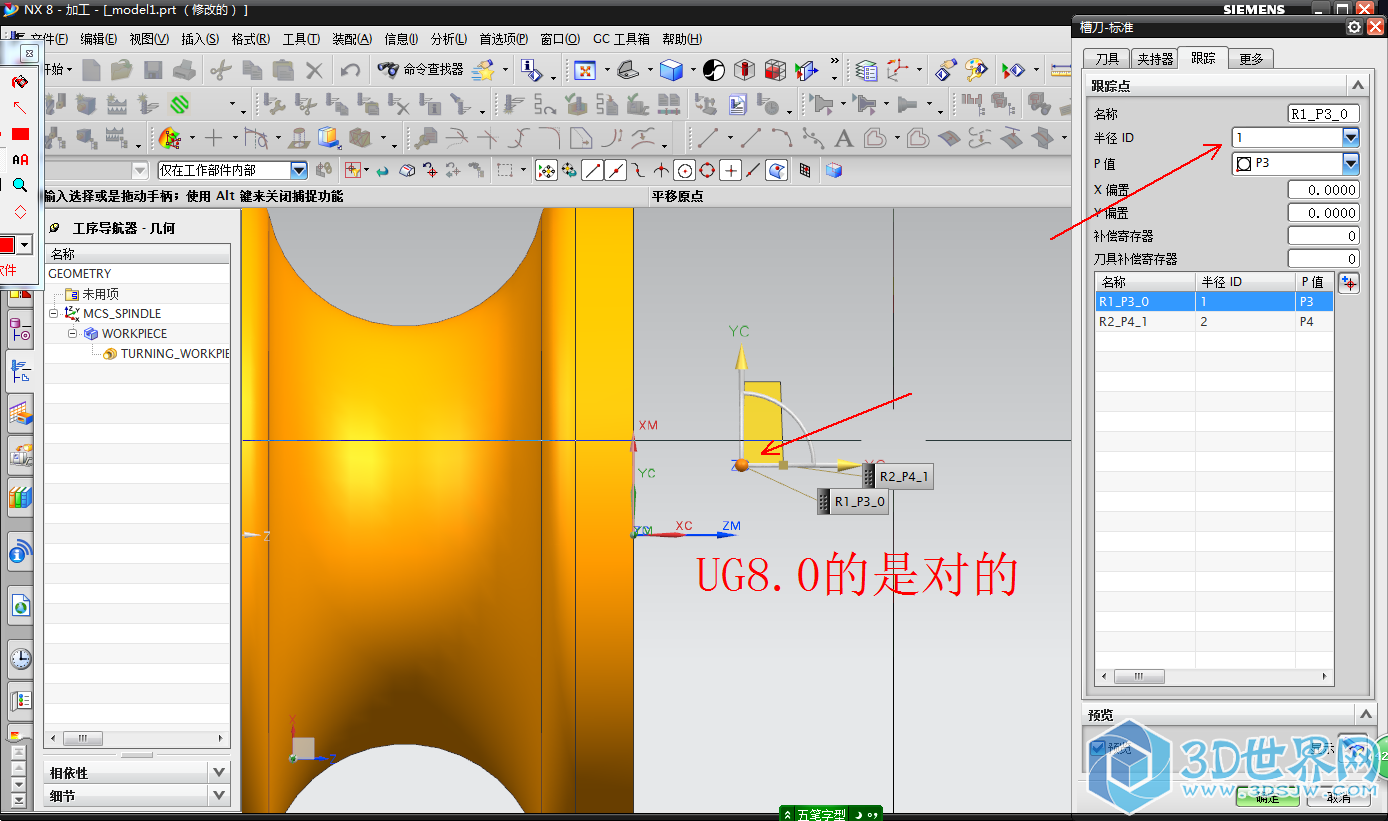Click the Open folder icon

(122, 70)
